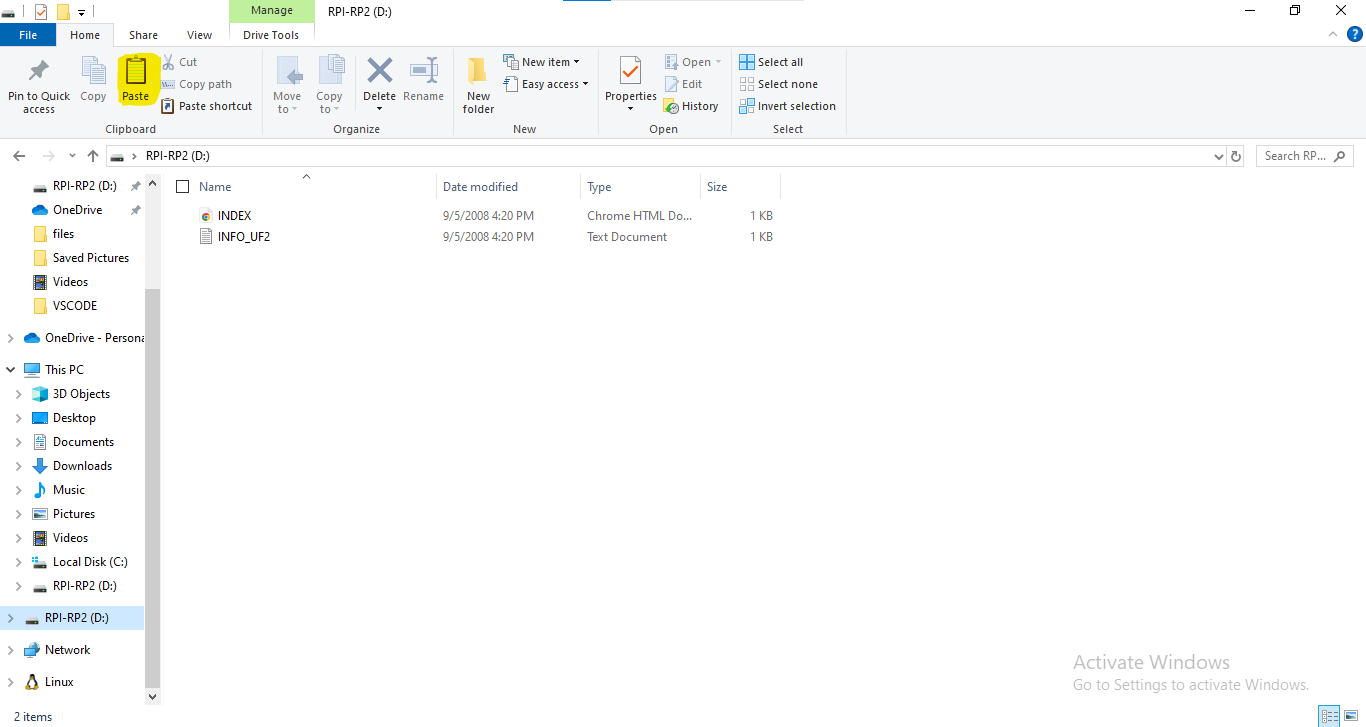
Task: Open the File menu tab
Action: (x=28, y=35)
